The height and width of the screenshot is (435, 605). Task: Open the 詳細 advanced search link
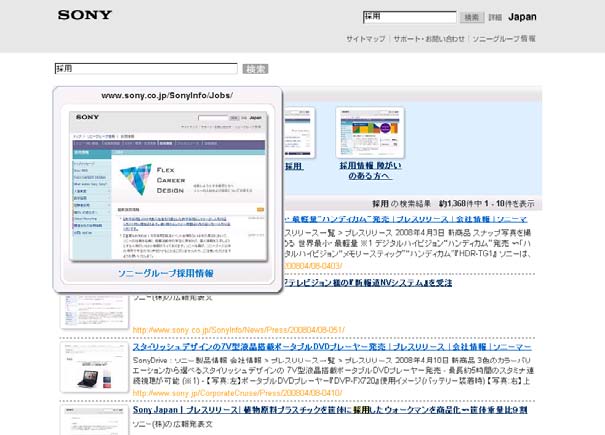(495, 17)
